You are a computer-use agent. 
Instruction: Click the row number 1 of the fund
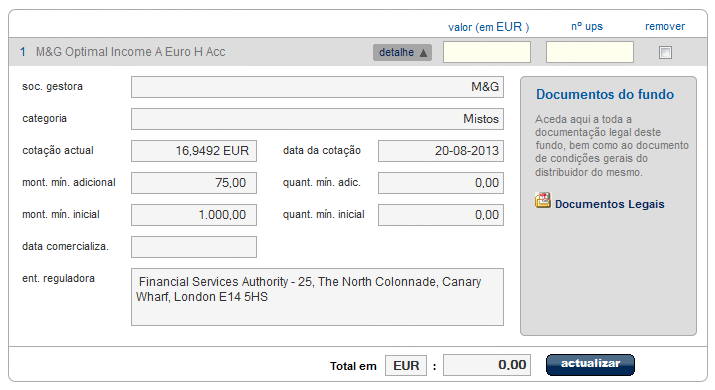pyautogui.click(x=23, y=52)
